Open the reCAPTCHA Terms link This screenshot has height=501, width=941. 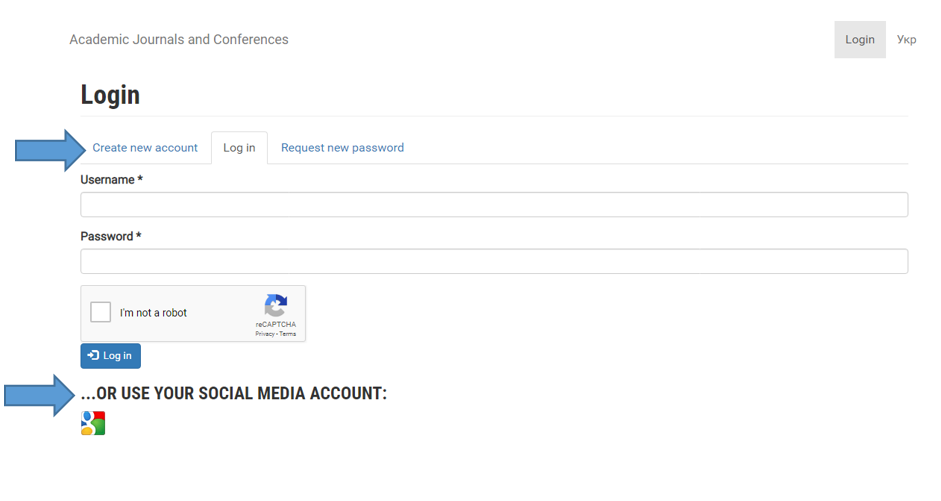pyautogui.click(x=287, y=334)
